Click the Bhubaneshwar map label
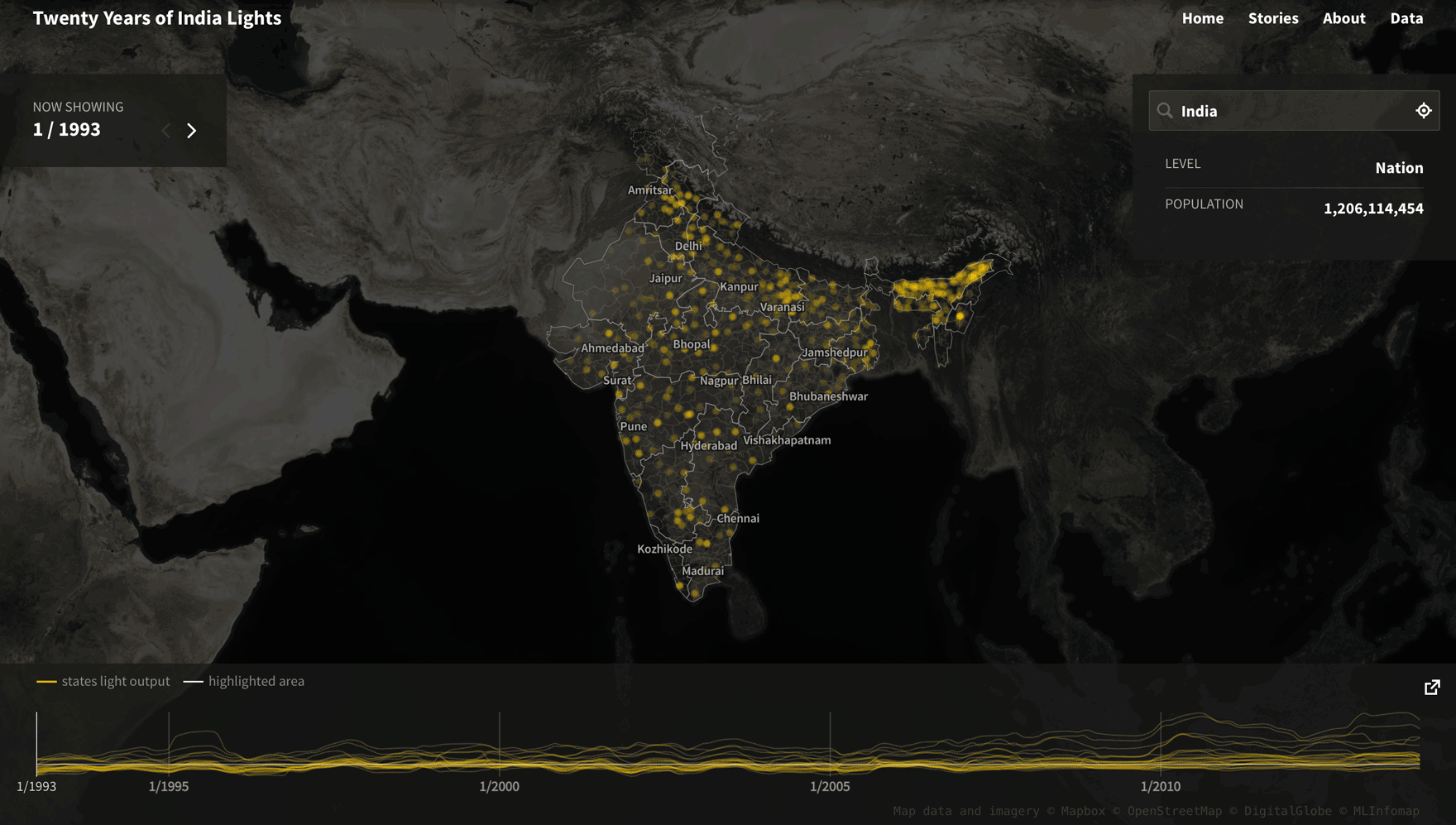The width and height of the screenshot is (1456, 825). point(828,396)
